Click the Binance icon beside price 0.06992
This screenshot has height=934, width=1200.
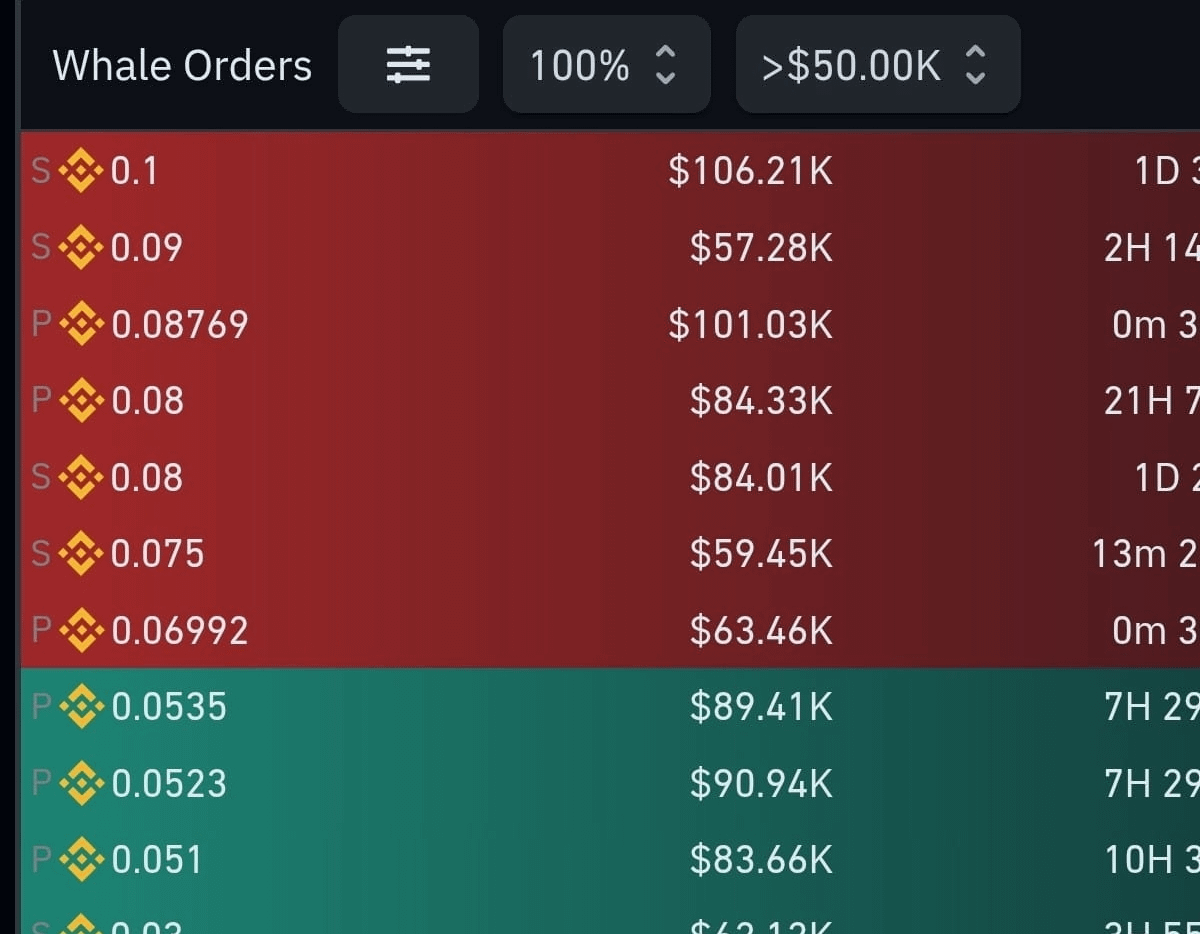(81, 631)
